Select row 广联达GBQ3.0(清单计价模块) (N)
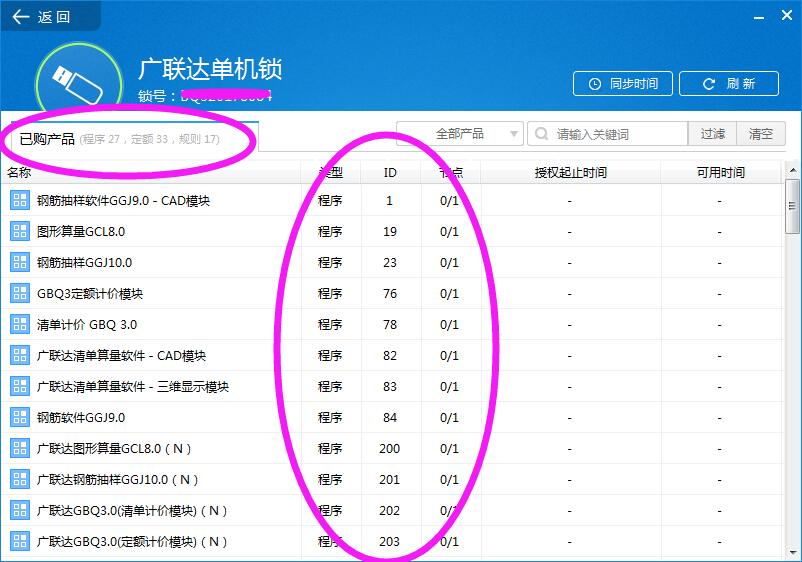The height and width of the screenshot is (562, 802). tap(392, 510)
